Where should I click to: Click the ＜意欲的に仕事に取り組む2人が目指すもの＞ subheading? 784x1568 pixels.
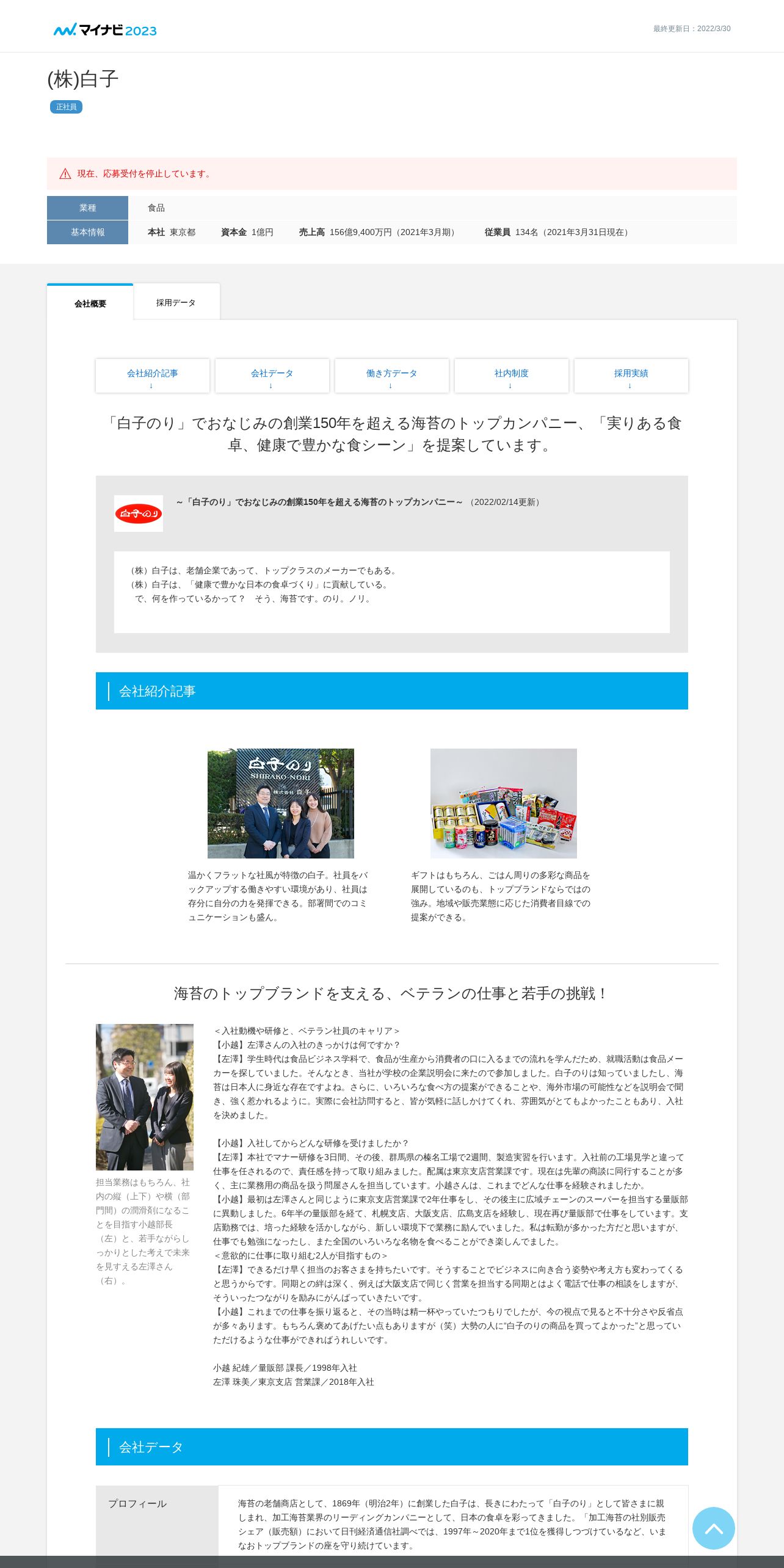click(301, 1255)
